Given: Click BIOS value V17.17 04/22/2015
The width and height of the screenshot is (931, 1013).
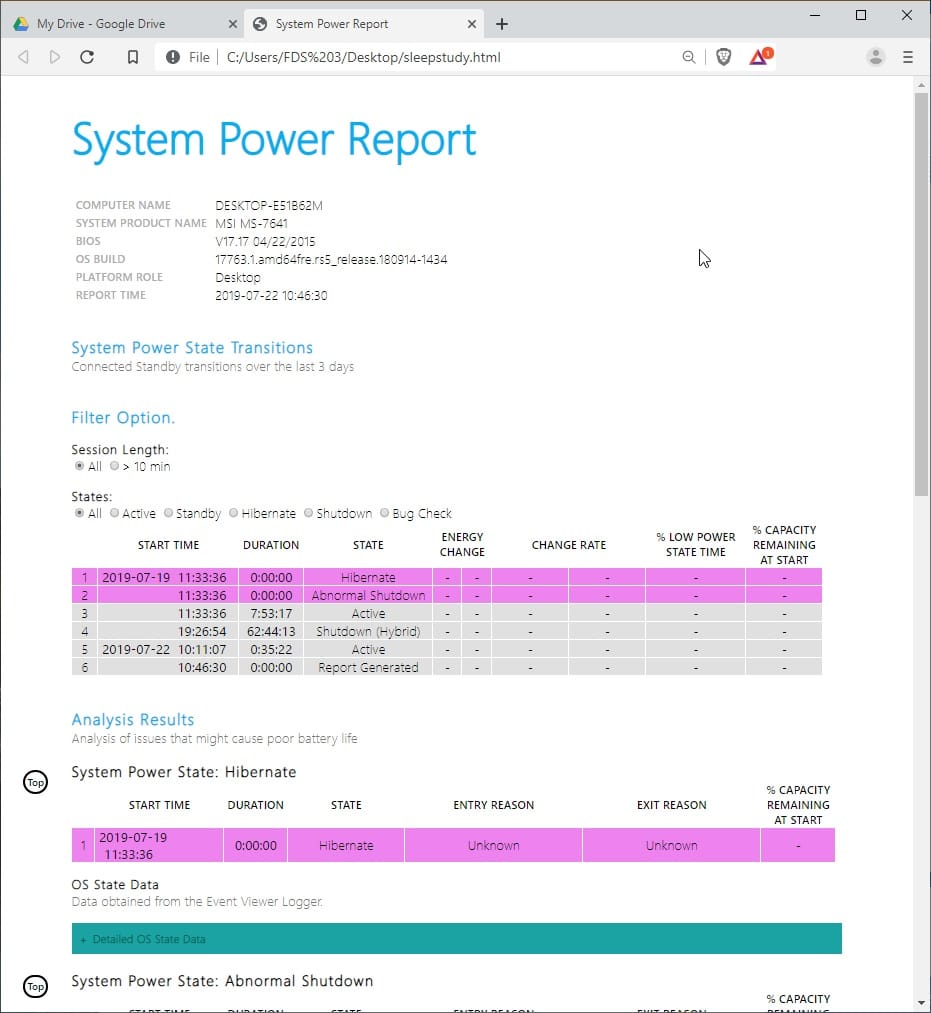Looking at the screenshot, I should [x=265, y=241].
